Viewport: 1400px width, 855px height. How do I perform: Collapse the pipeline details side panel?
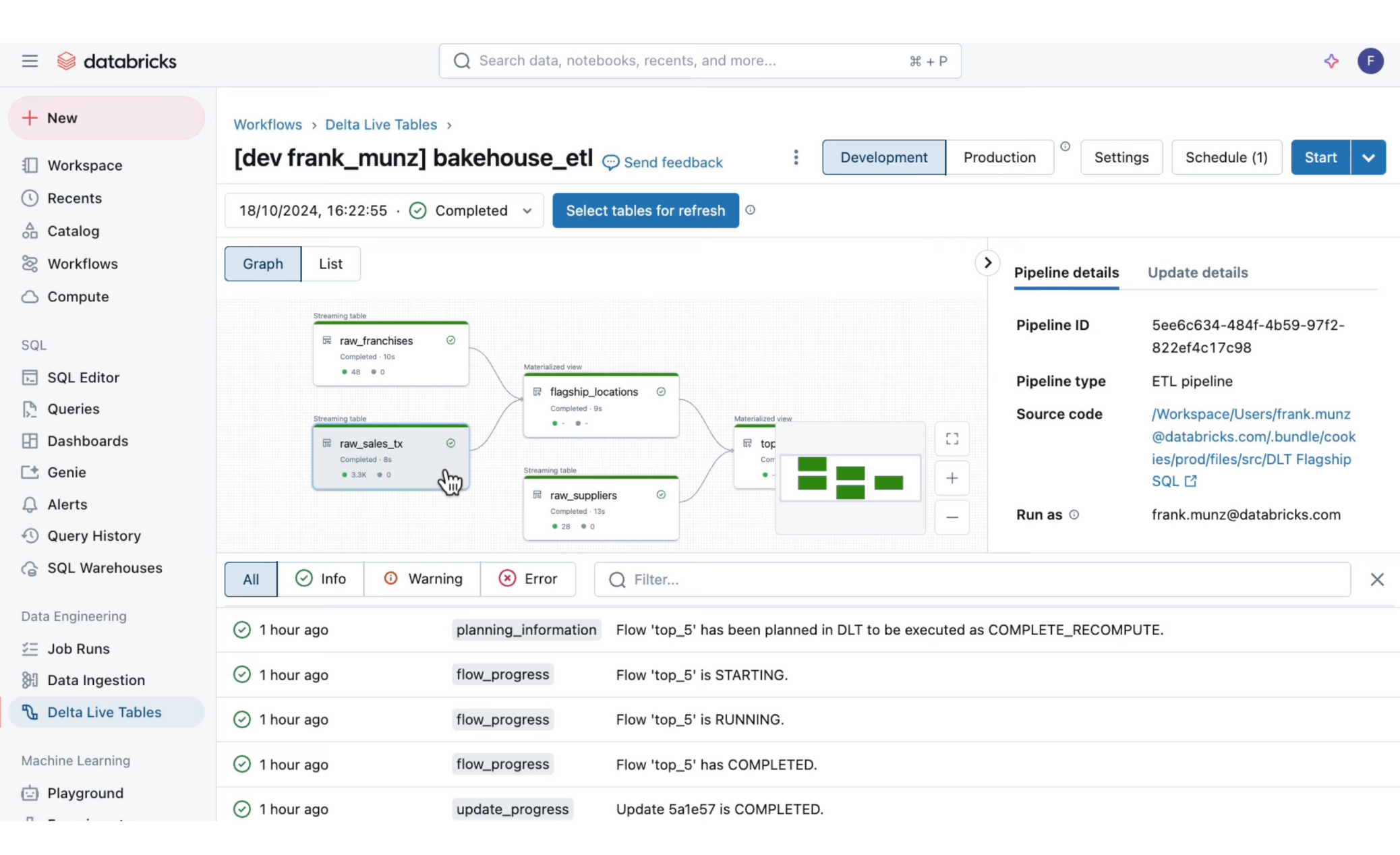point(987,263)
